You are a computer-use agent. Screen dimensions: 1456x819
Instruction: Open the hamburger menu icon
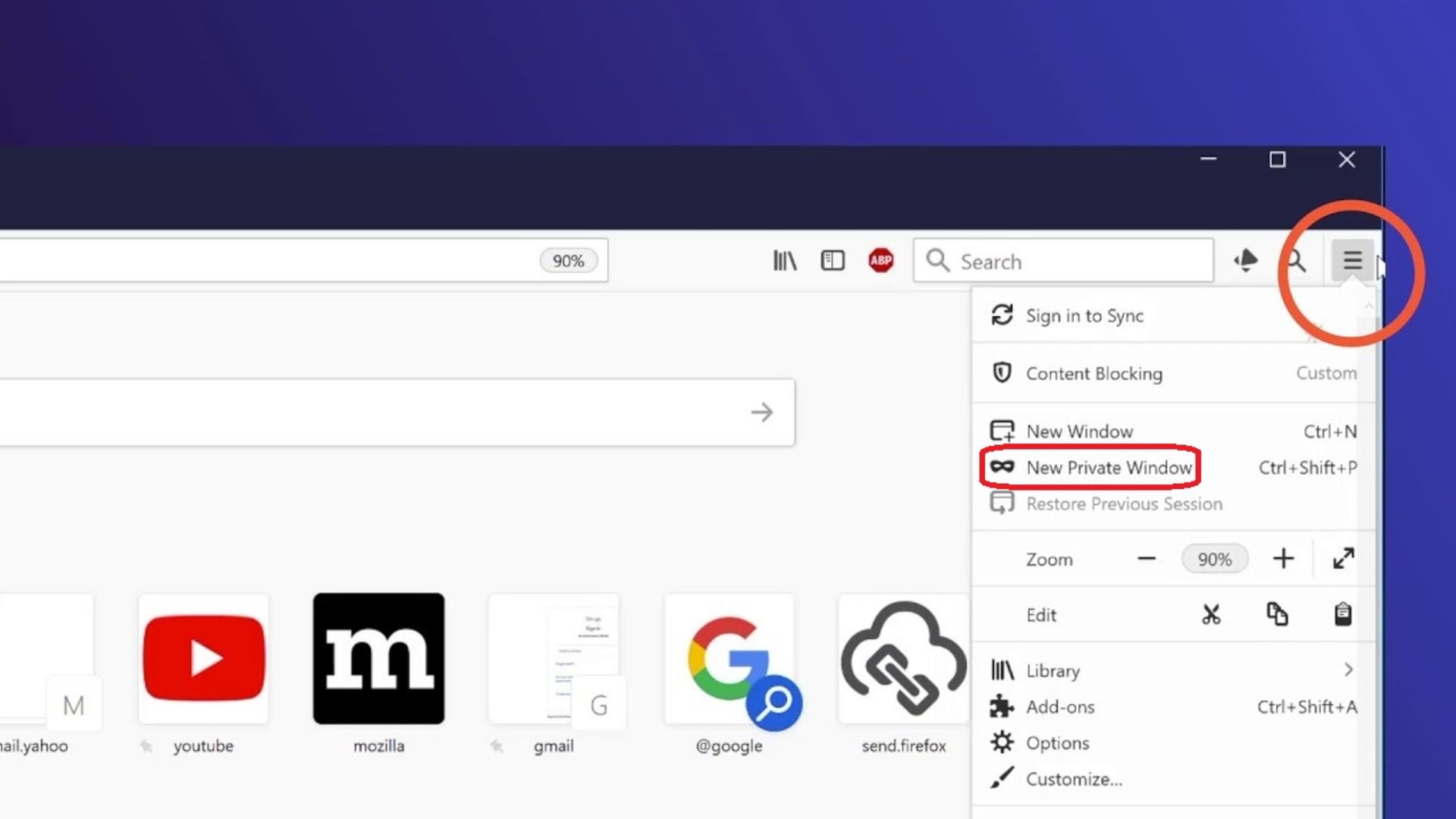point(1352,261)
